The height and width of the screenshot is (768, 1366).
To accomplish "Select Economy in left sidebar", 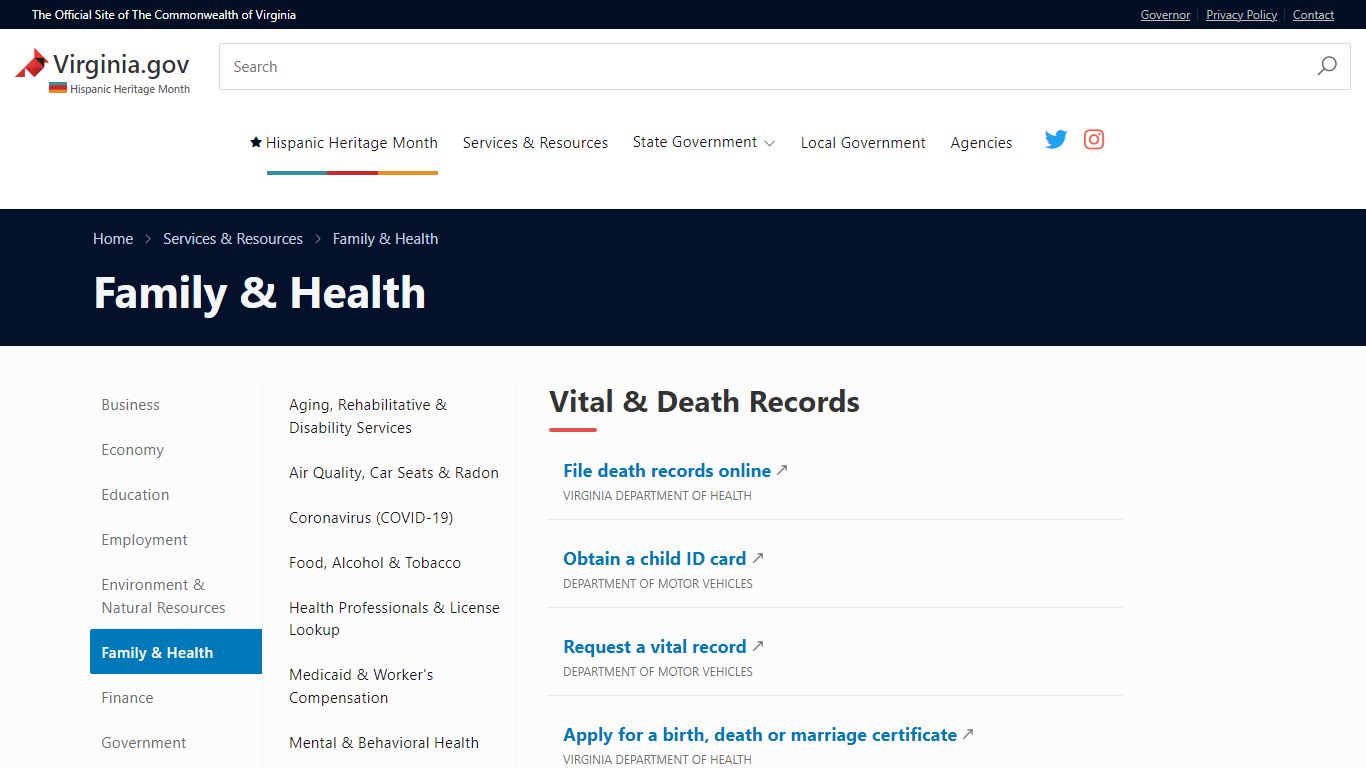I will pos(132,450).
